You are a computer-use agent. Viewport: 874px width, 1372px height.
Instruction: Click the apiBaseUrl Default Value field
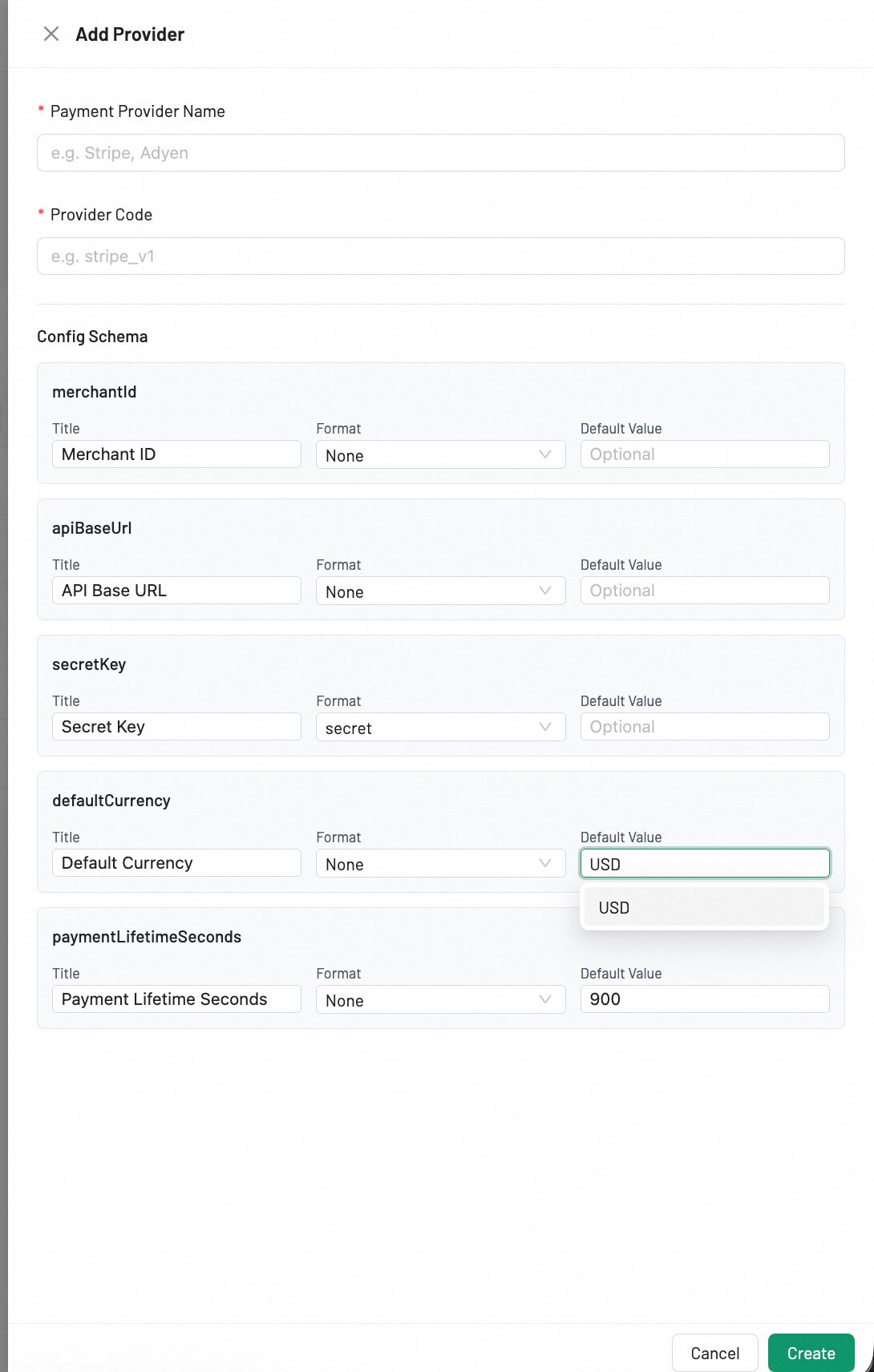click(705, 591)
